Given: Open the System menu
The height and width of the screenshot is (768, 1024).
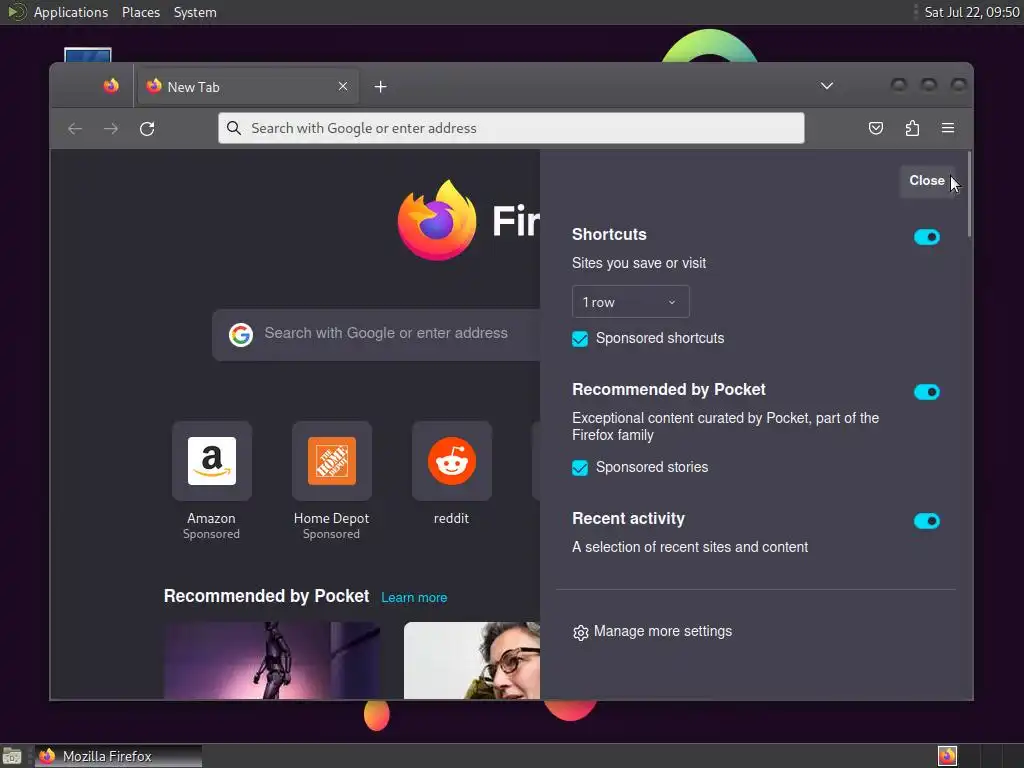Looking at the screenshot, I should click(195, 12).
